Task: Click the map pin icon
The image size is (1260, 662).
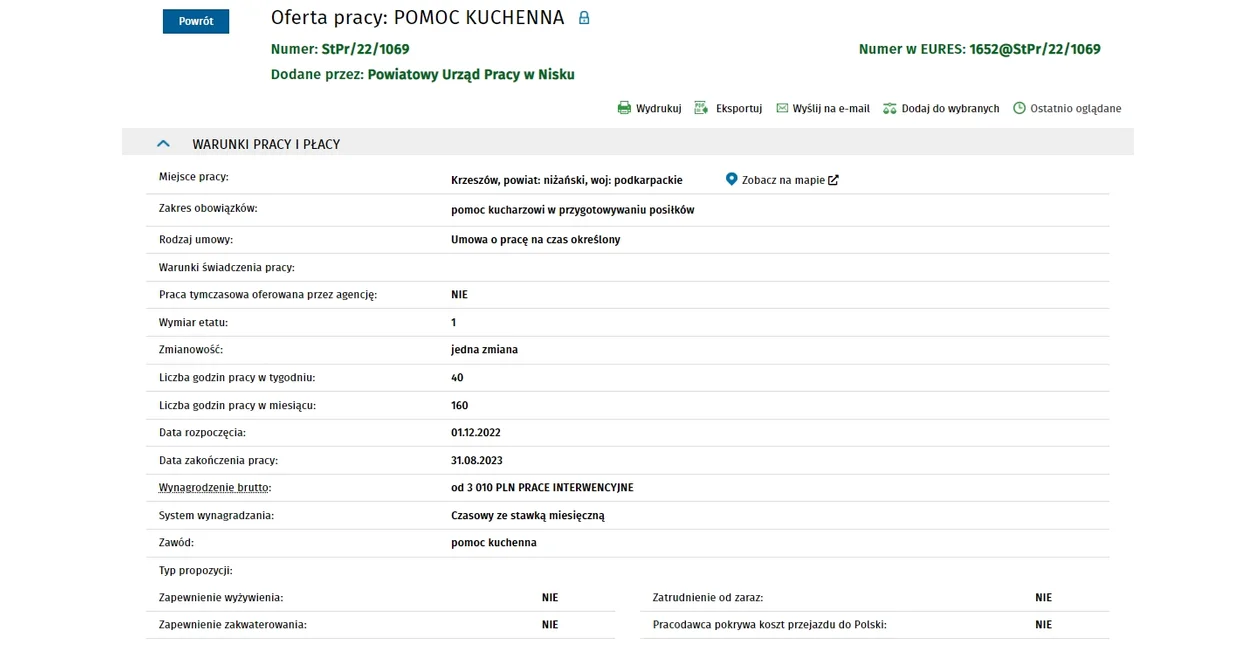Action: (731, 179)
